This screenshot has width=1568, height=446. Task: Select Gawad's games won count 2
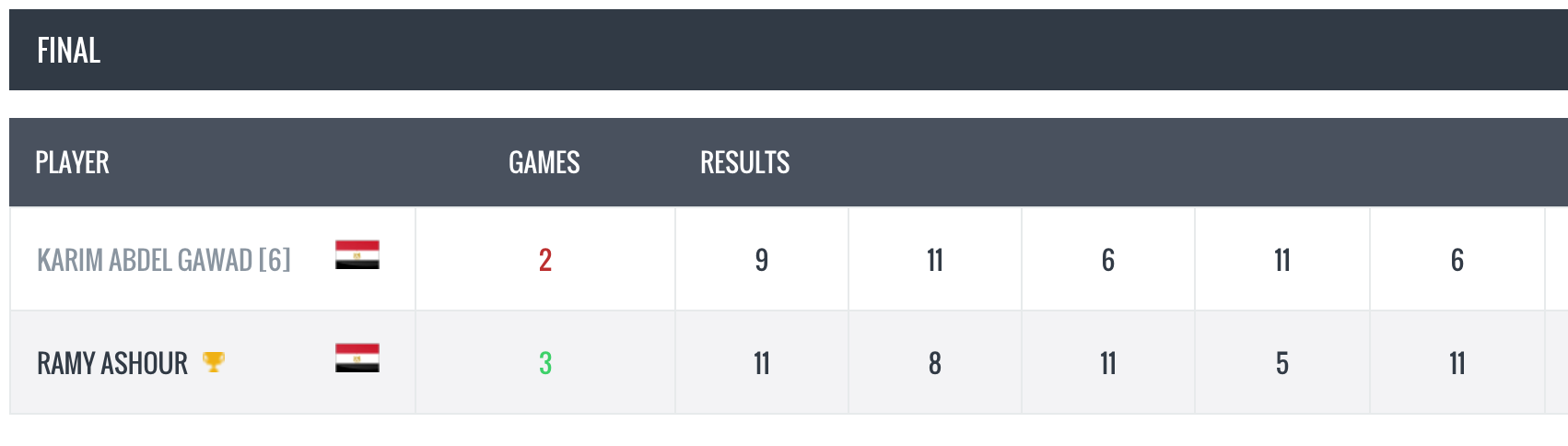click(x=545, y=260)
